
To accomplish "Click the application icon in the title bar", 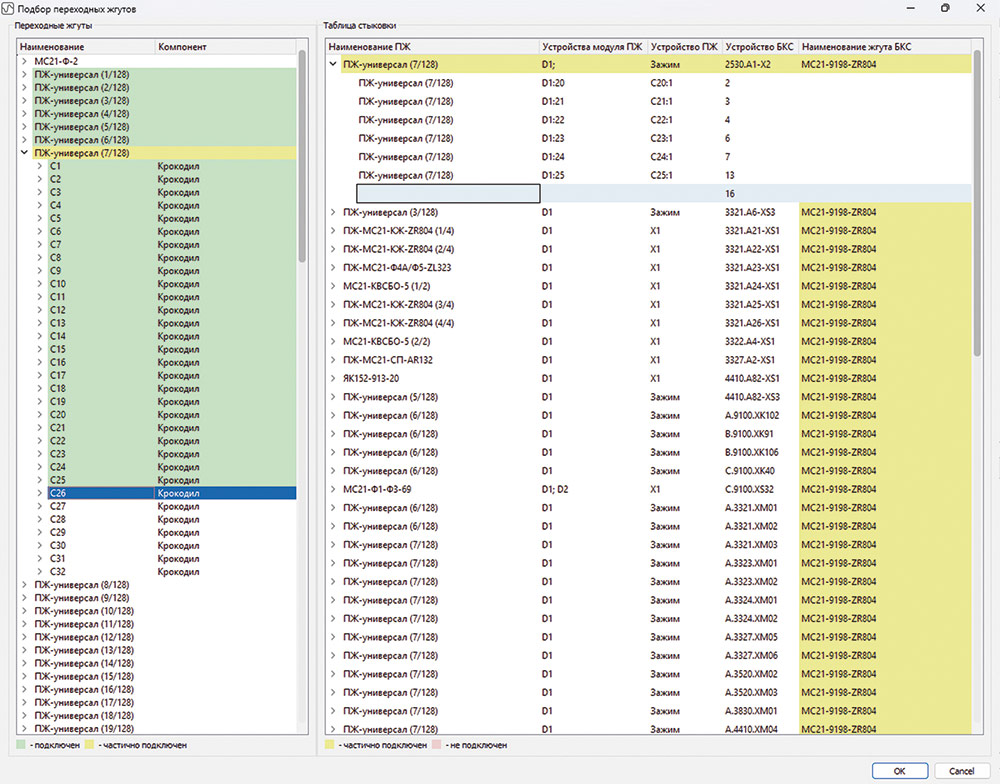I will coord(9,8).
